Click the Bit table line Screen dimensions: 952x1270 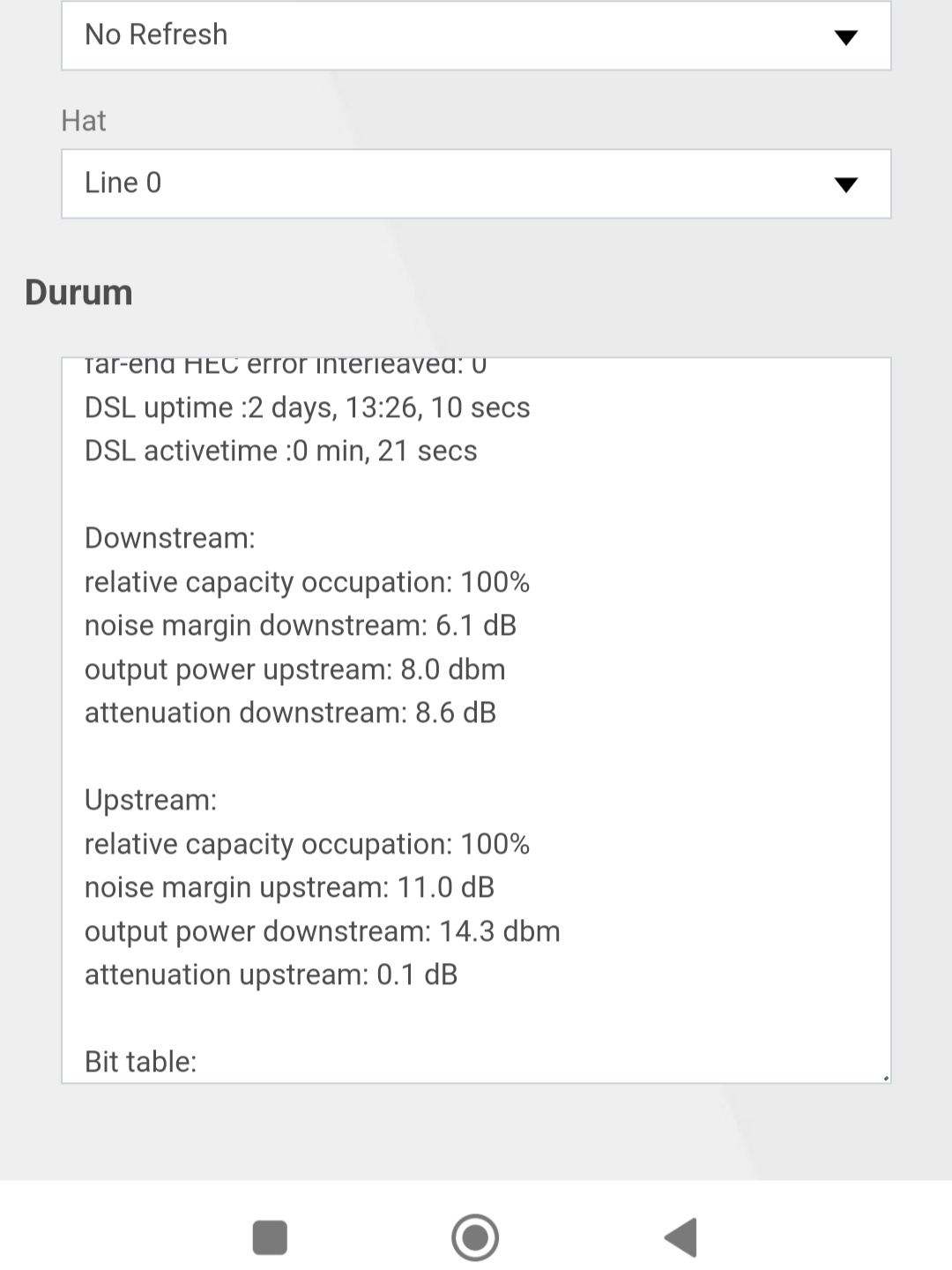tap(141, 1062)
